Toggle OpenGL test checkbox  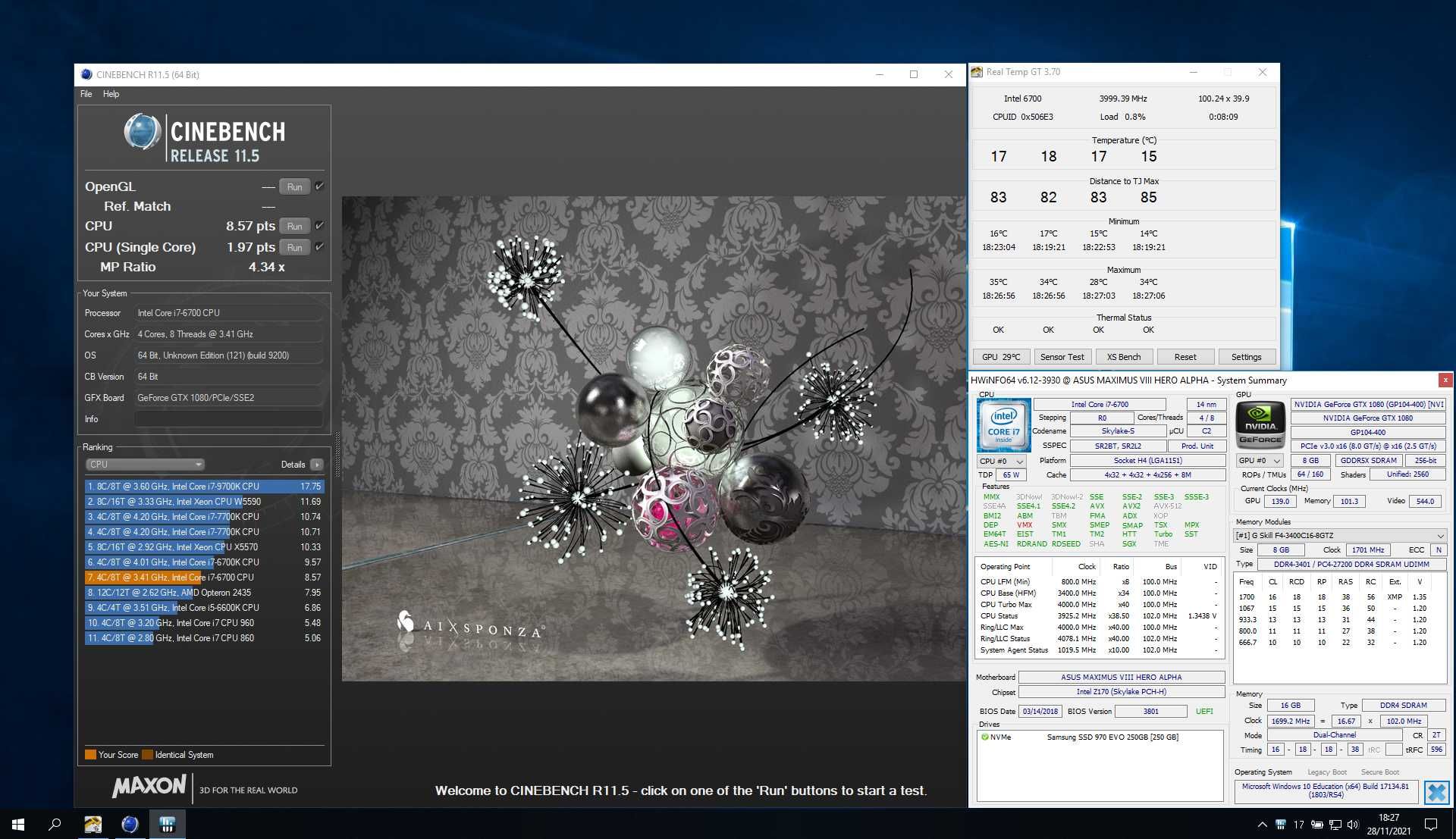pyautogui.click(x=320, y=186)
